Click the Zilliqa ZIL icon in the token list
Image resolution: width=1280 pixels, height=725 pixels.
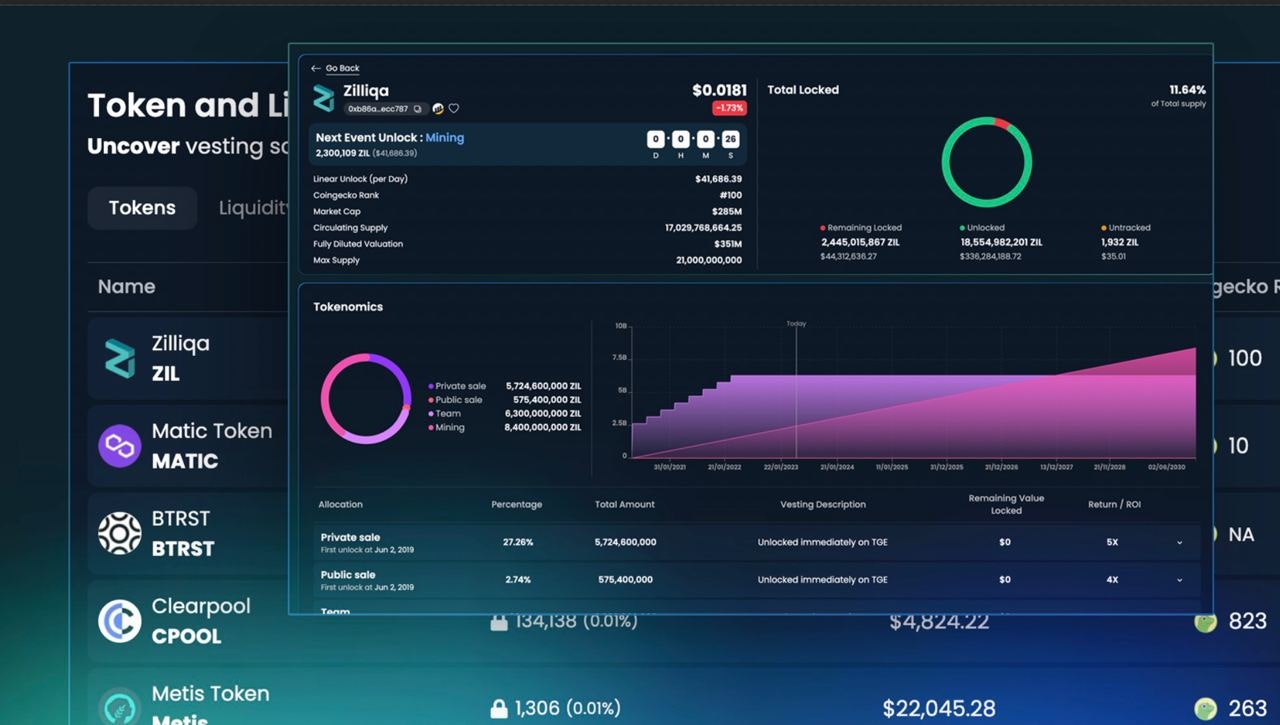pos(120,358)
